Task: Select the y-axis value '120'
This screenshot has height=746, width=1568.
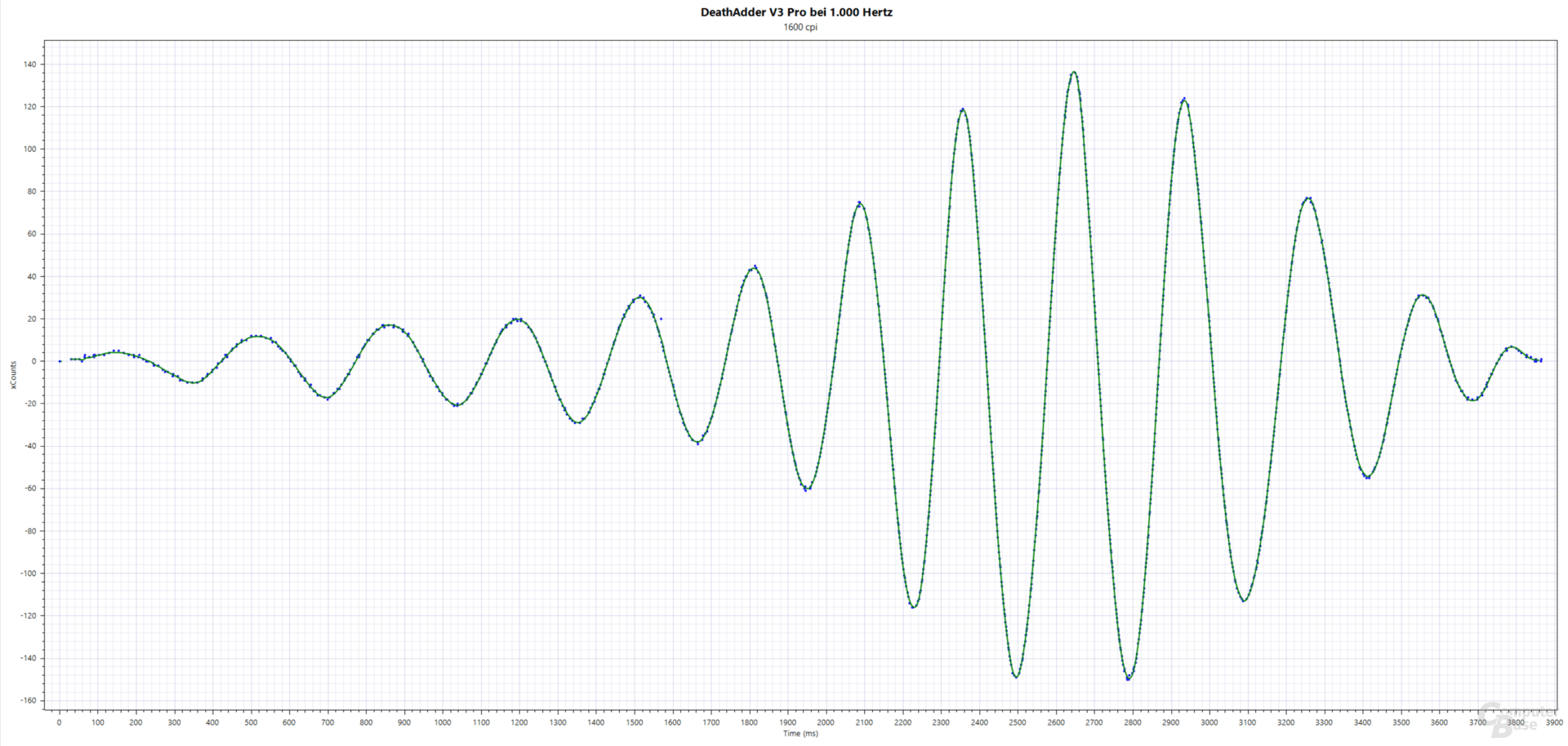Action: click(29, 107)
